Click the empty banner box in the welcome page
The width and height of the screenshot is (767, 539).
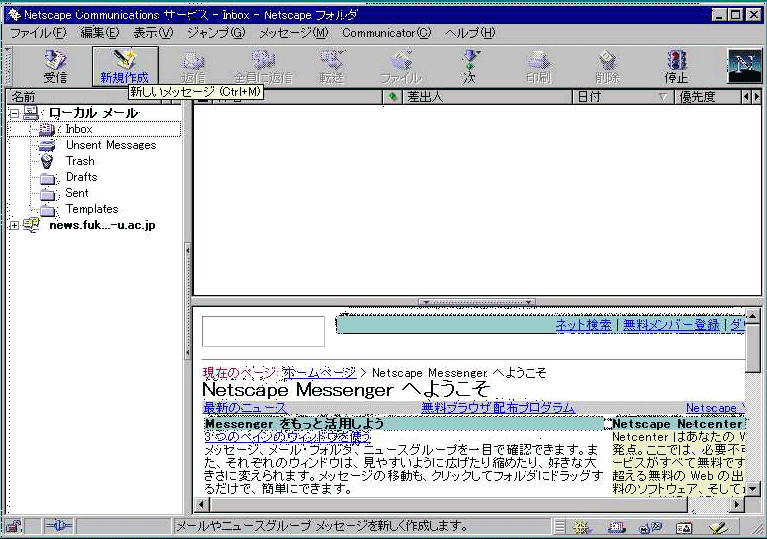[x=263, y=332]
